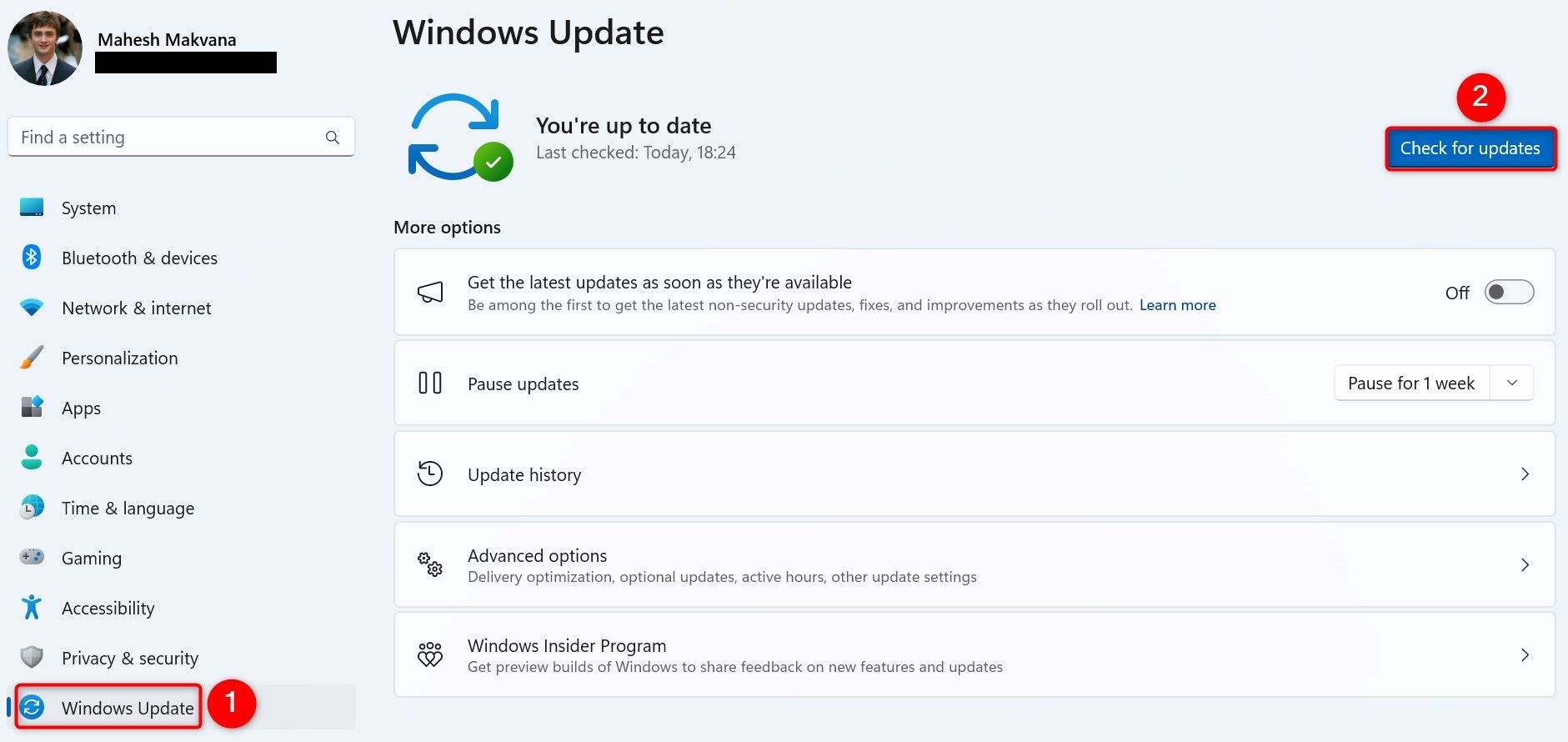The height and width of the screenshot is (742, 1568).
Task: Click the 'Pause updates' label
Action: (523, 384)
